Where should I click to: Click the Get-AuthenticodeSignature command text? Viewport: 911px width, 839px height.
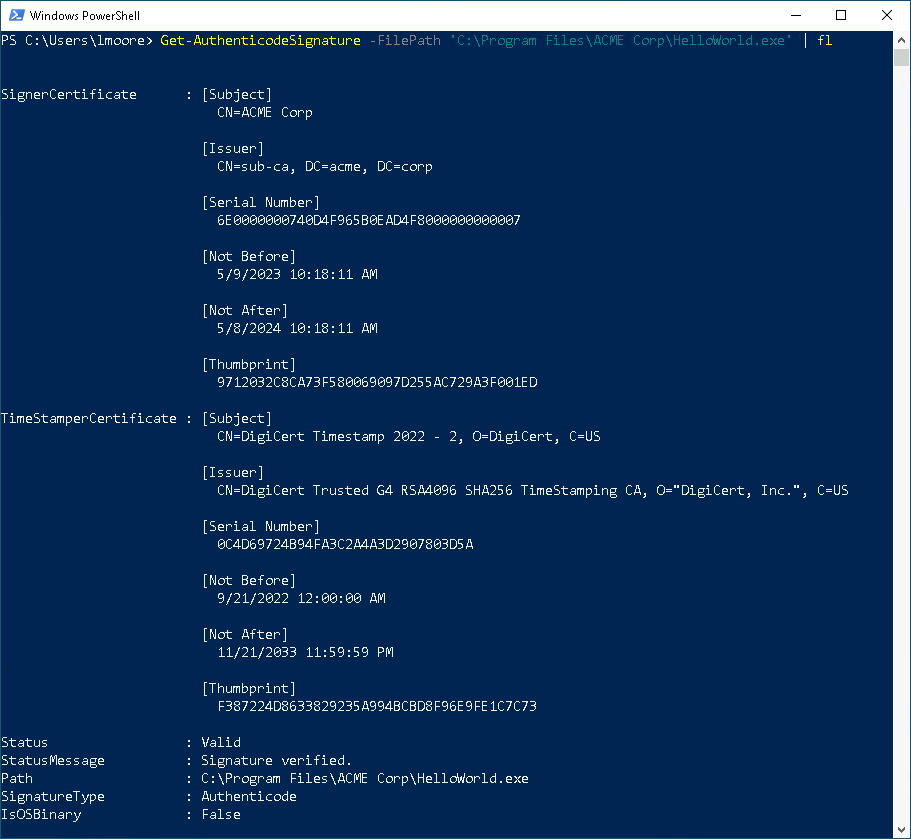coord(260,40)
